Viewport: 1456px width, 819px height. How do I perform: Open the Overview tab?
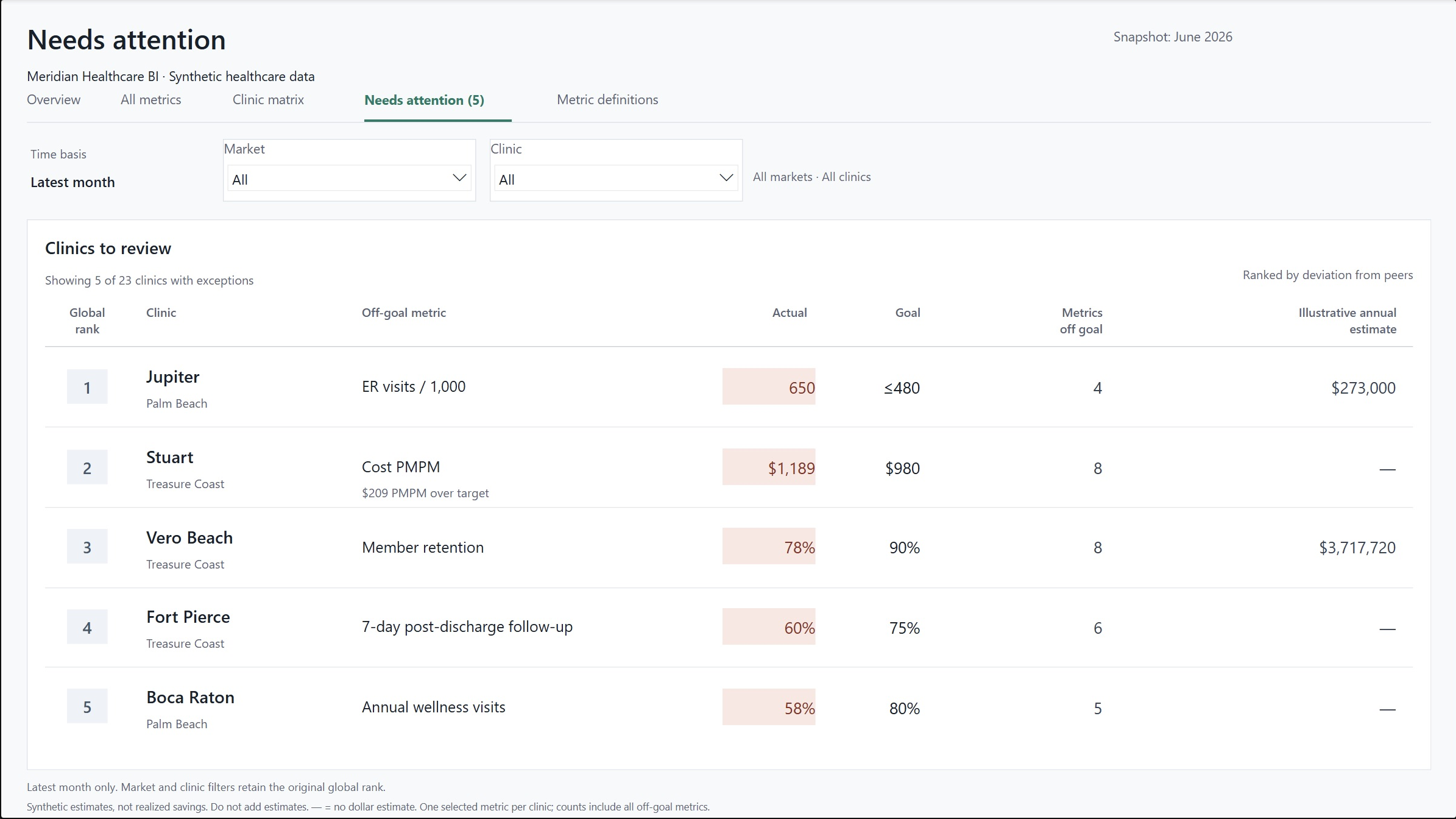click(54, 100)
